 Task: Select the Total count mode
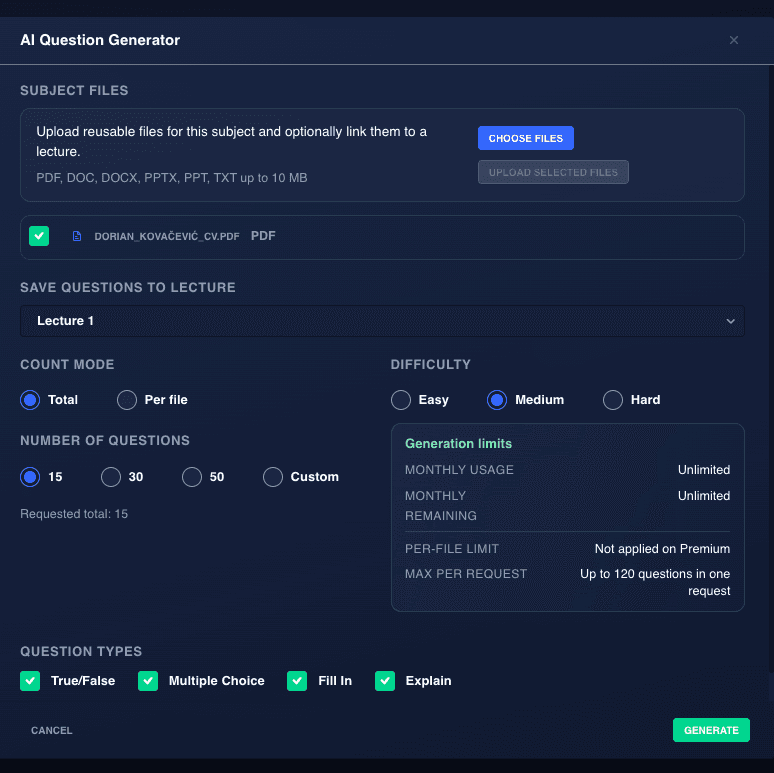click(x=30, y=400)
